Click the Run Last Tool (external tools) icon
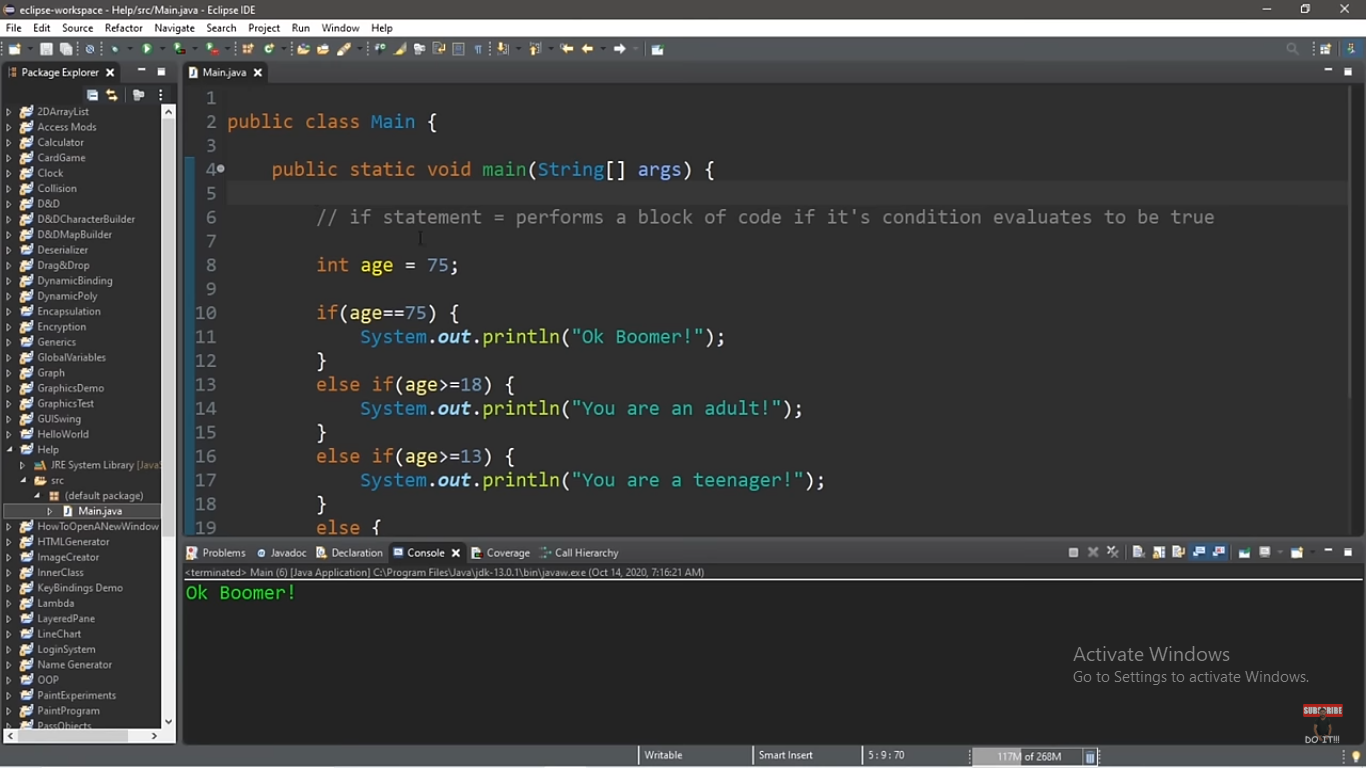The image size is (1366, 768). point(212,49)
